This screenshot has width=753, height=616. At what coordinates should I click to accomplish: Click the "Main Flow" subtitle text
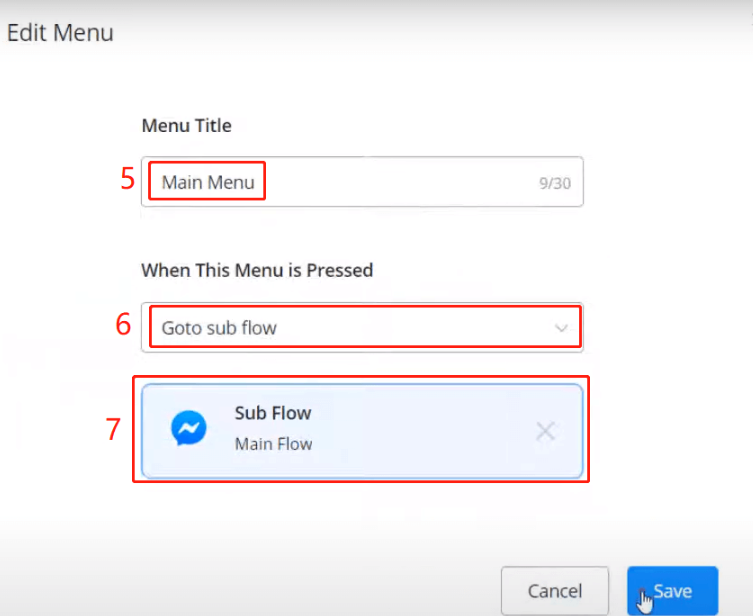click(x=273, y=444)
